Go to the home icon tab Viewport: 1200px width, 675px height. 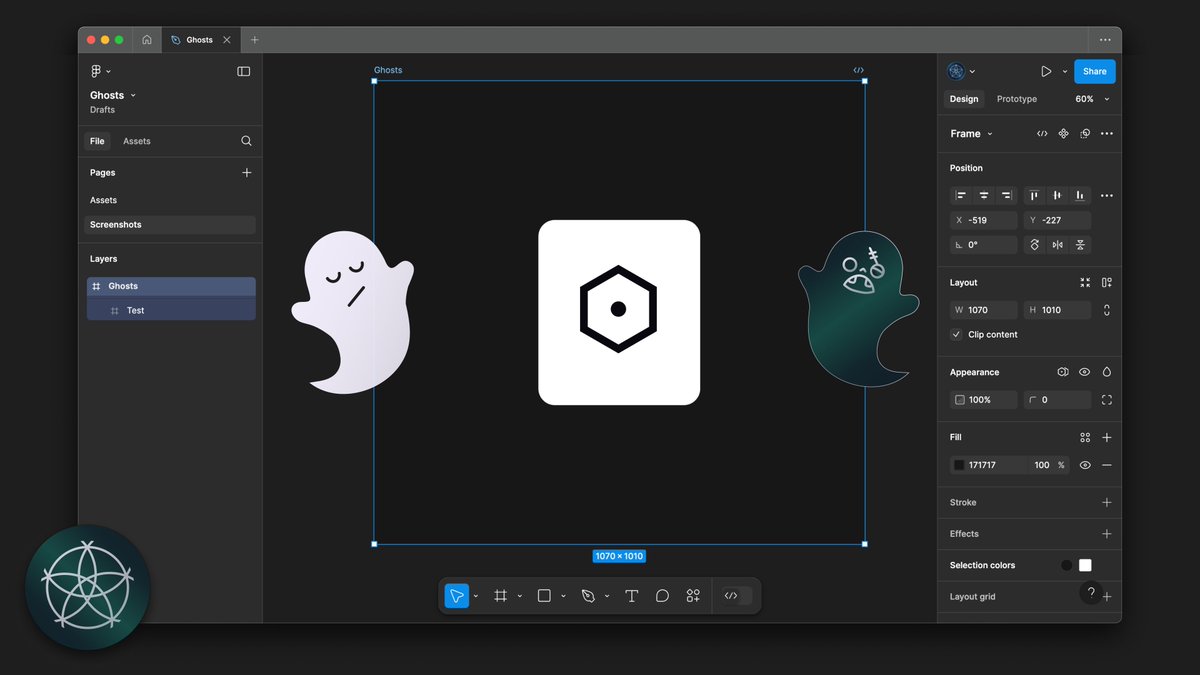coord(147,40)
